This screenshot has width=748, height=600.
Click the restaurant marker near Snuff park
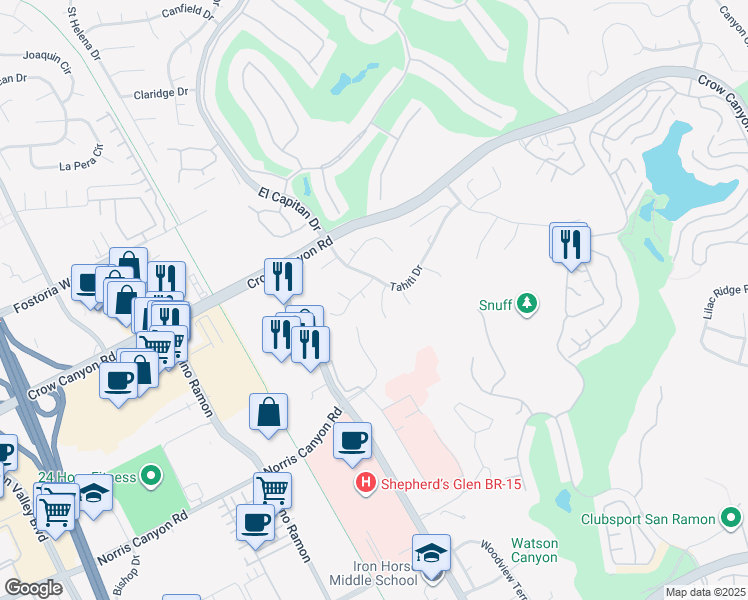point(571,245)
